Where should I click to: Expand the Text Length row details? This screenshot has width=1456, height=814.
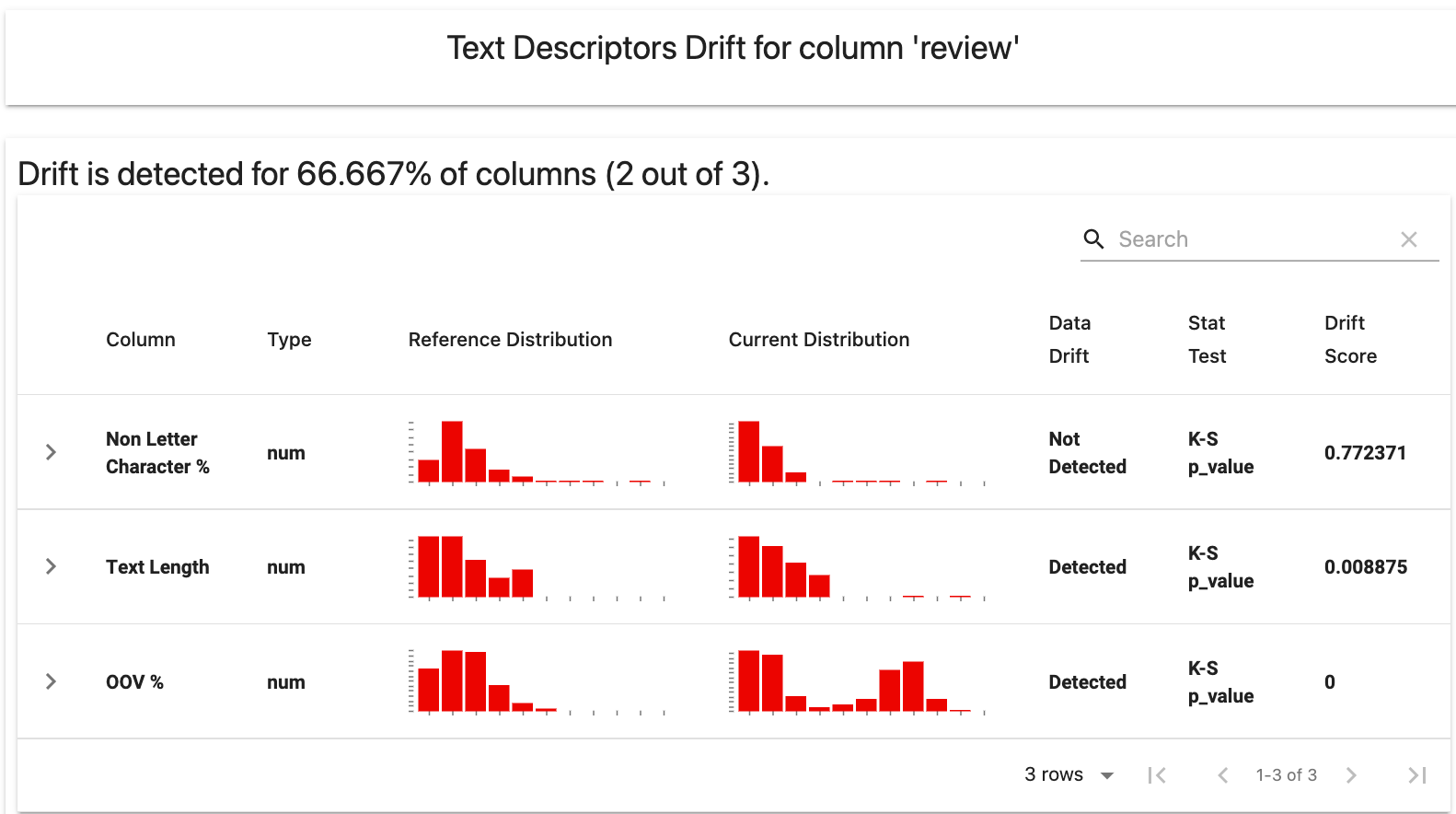point(51,567)
